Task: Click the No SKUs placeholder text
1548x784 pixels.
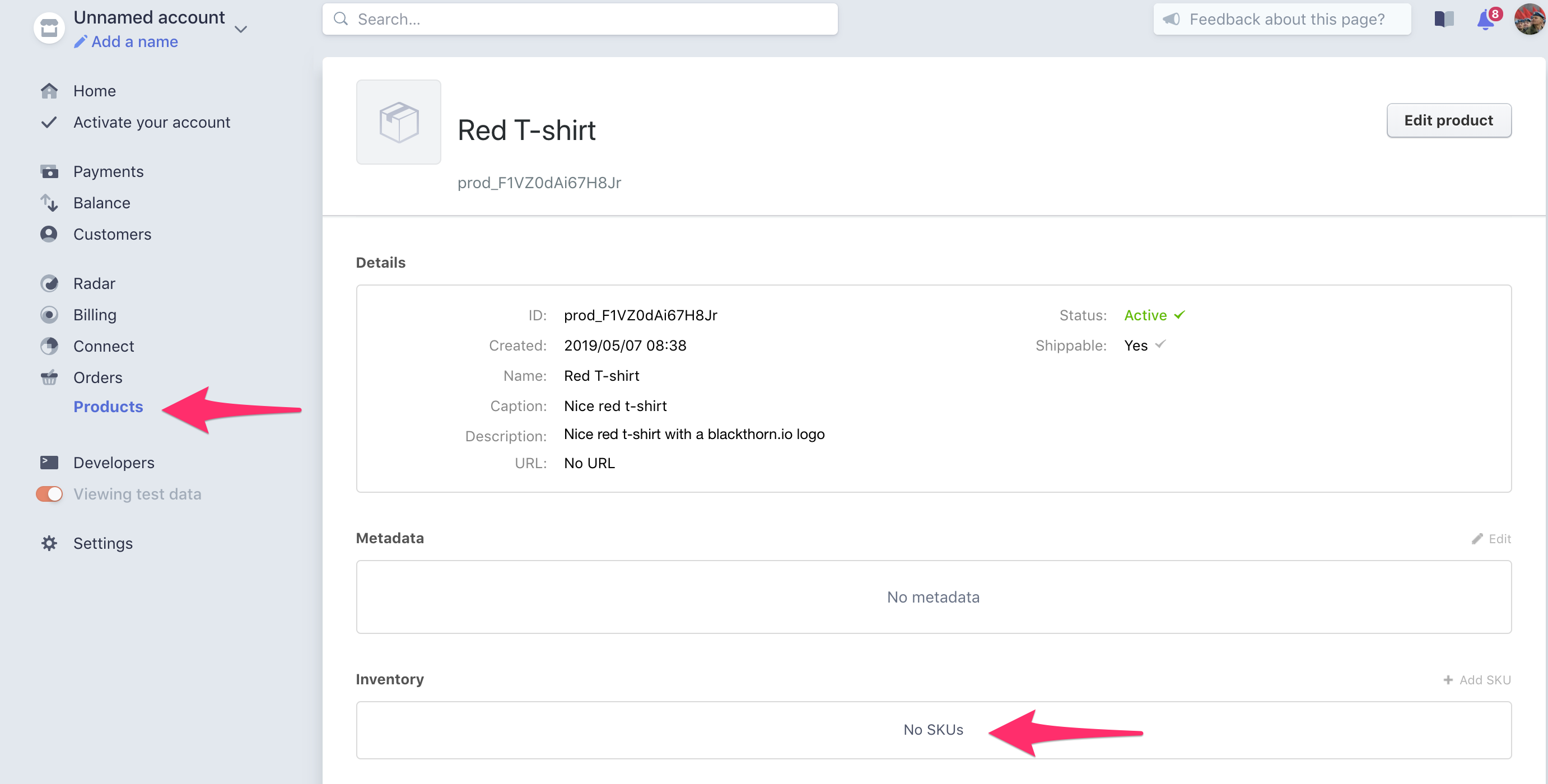Action: tap(933, 729)
